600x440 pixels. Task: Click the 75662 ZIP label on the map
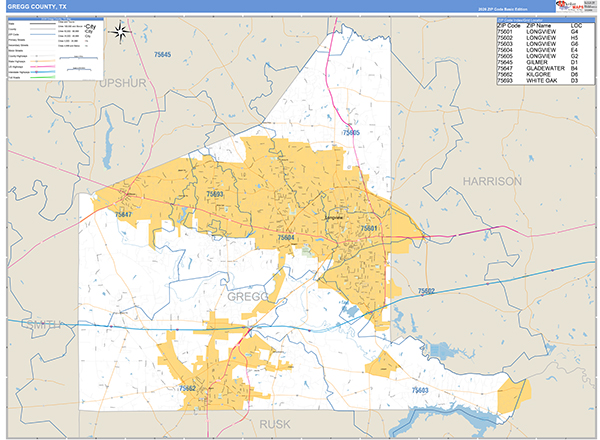click(x=188, y=388)
